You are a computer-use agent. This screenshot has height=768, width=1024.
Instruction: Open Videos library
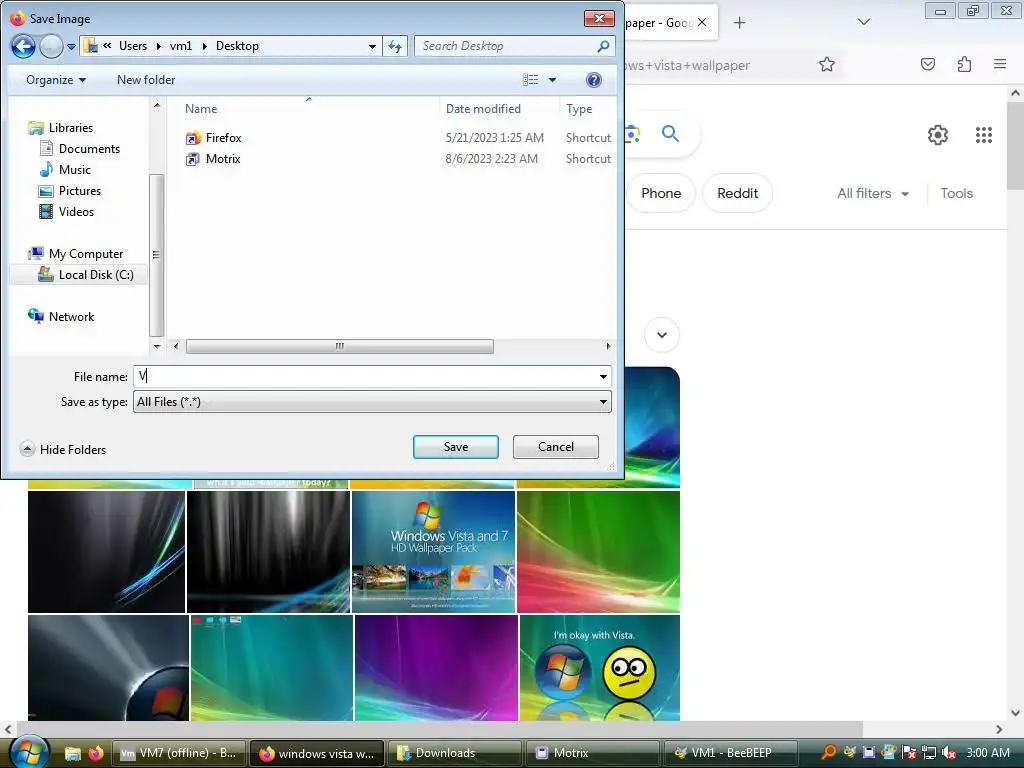76,212
